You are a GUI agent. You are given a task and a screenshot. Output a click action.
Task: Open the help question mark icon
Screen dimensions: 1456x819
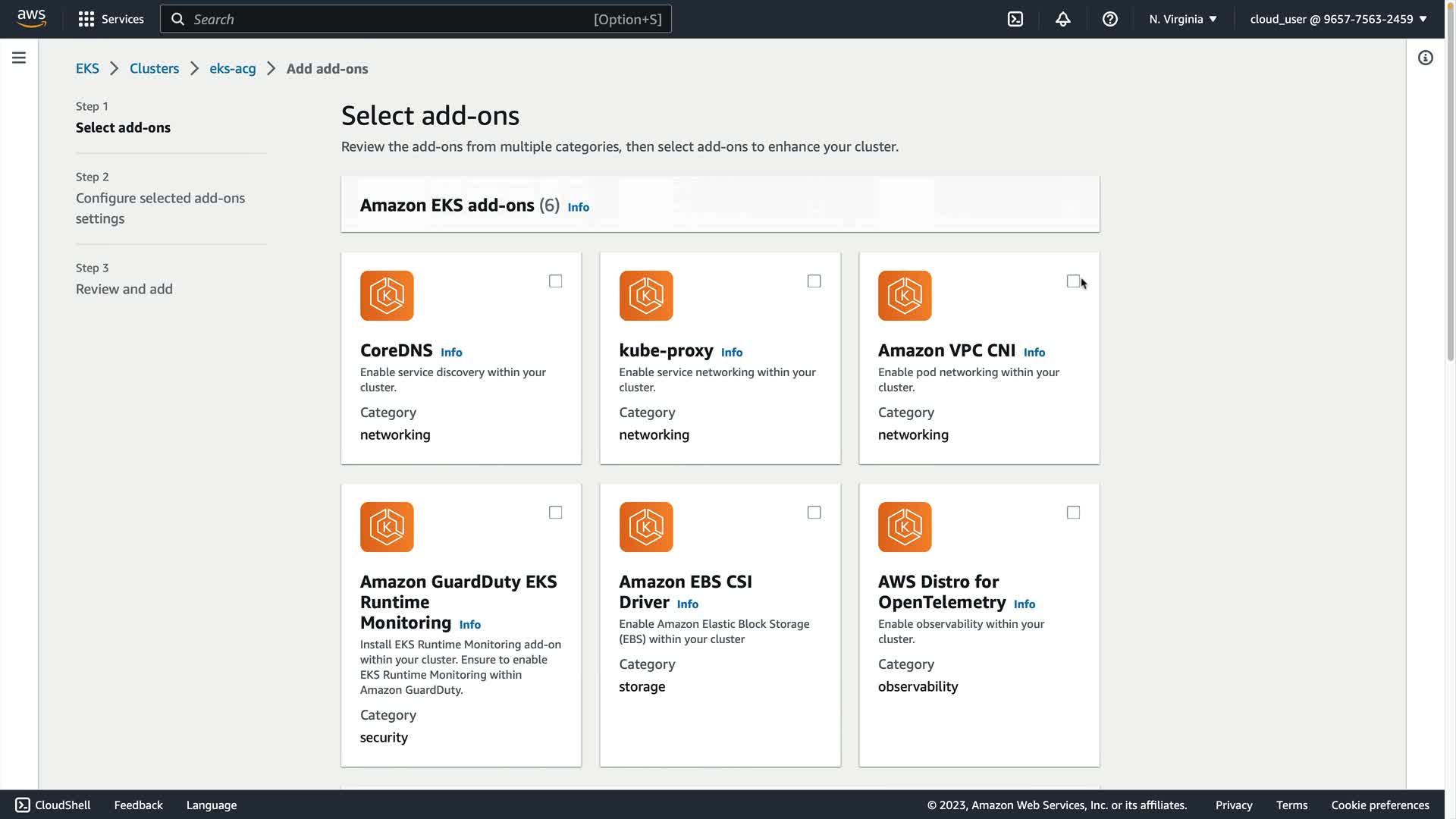pos(1109,19)
